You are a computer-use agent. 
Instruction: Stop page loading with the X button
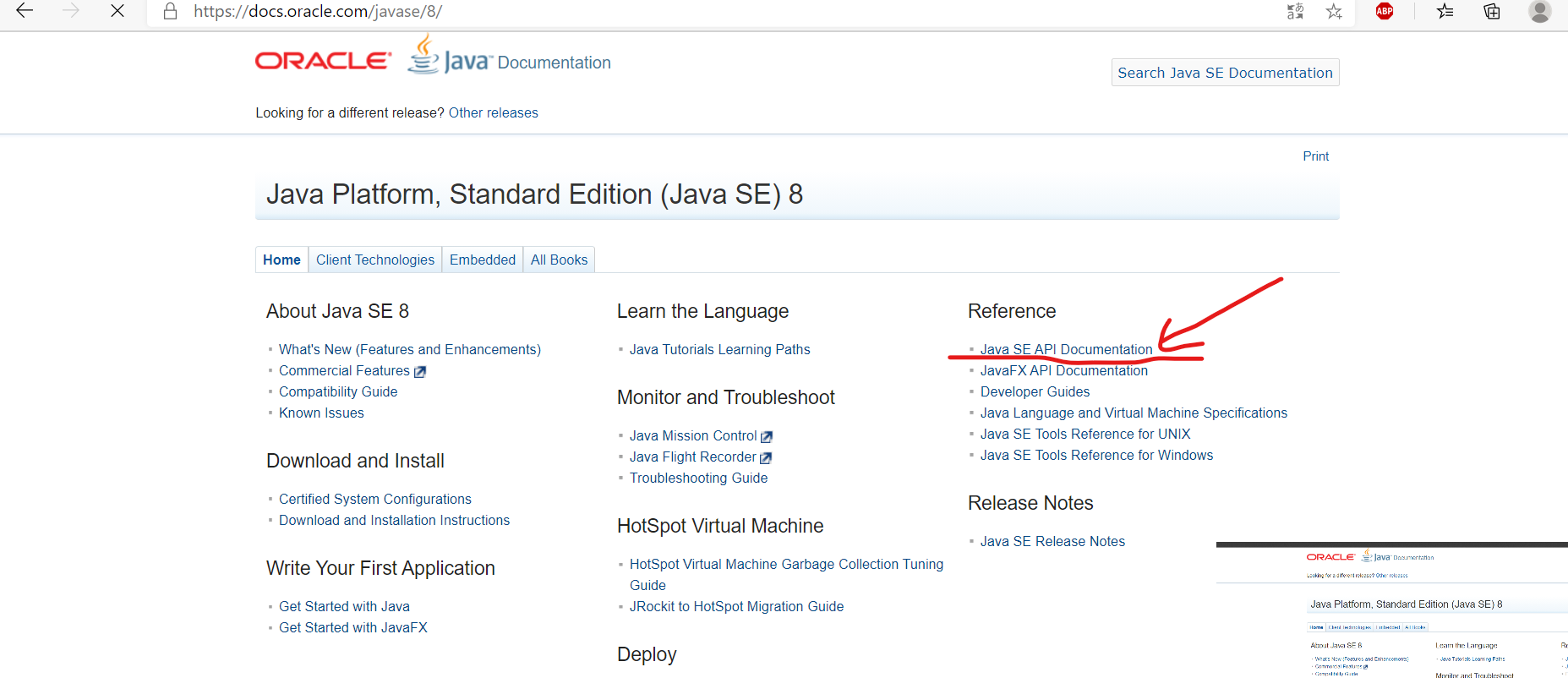117,11
